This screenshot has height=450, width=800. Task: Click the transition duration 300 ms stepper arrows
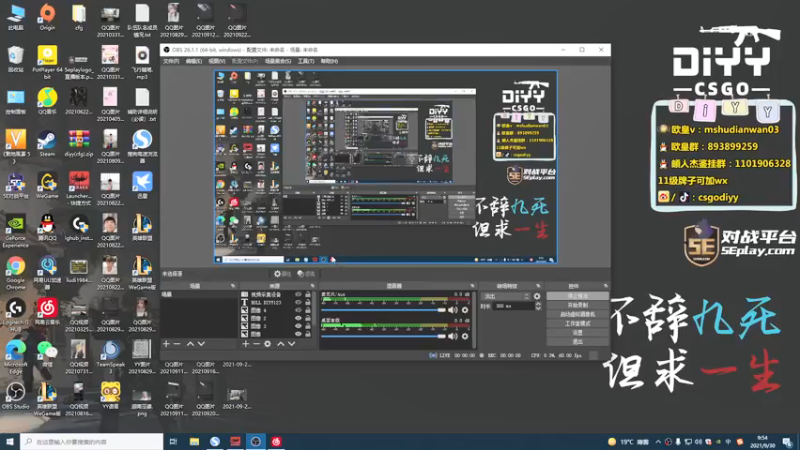tap(538, 306)
